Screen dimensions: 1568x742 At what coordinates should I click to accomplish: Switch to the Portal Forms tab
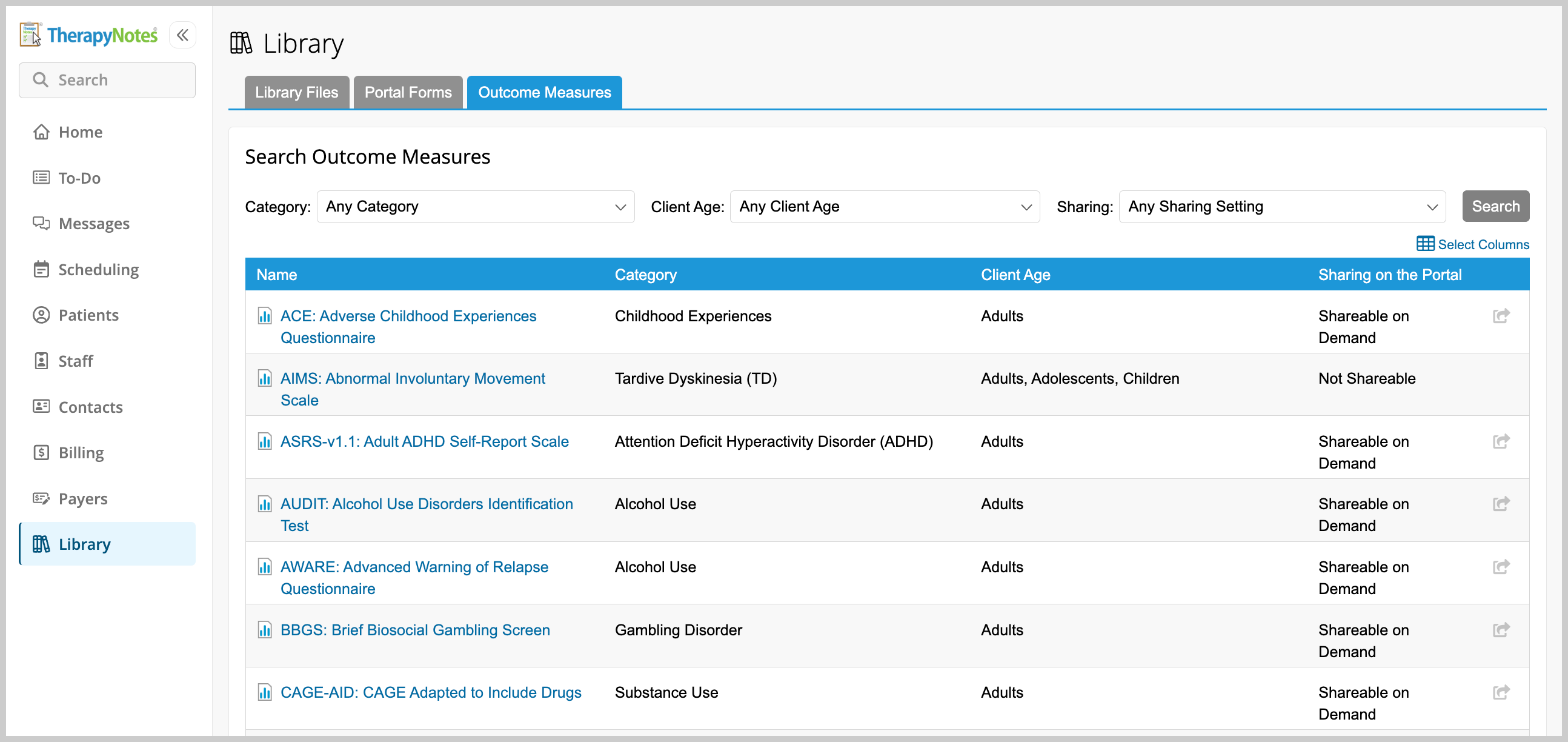click(408, 93)
